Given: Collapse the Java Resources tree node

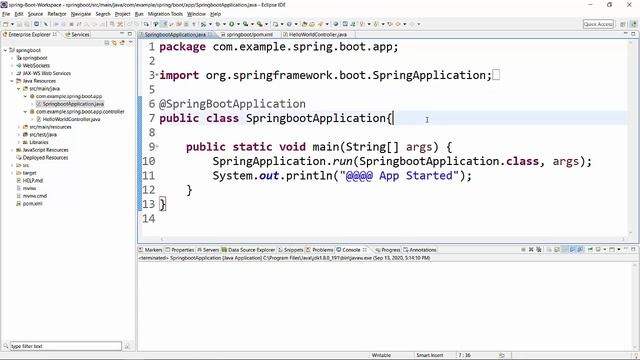Looking at the screenshot, I should pyautogui.click(x=12, y=81).
